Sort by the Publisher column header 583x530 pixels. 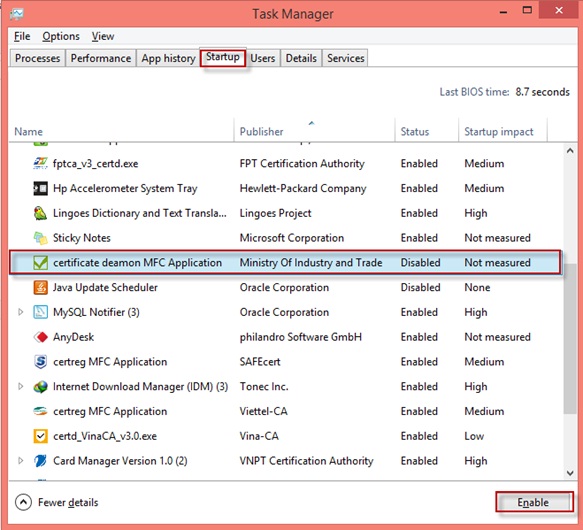click(x=315, y=131)
